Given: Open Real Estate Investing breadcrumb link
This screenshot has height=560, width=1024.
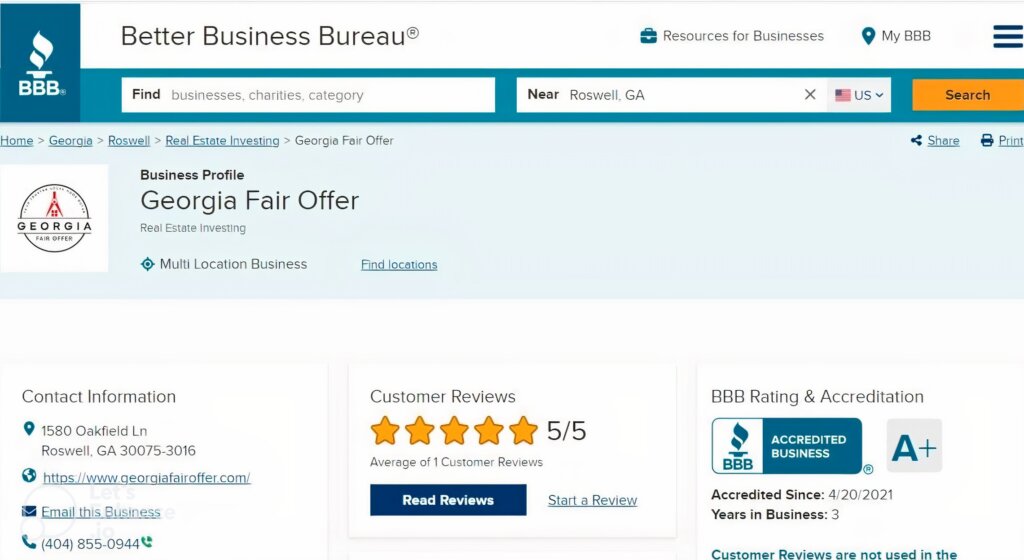Looking at the screenshot, I should tap(222, 140).
